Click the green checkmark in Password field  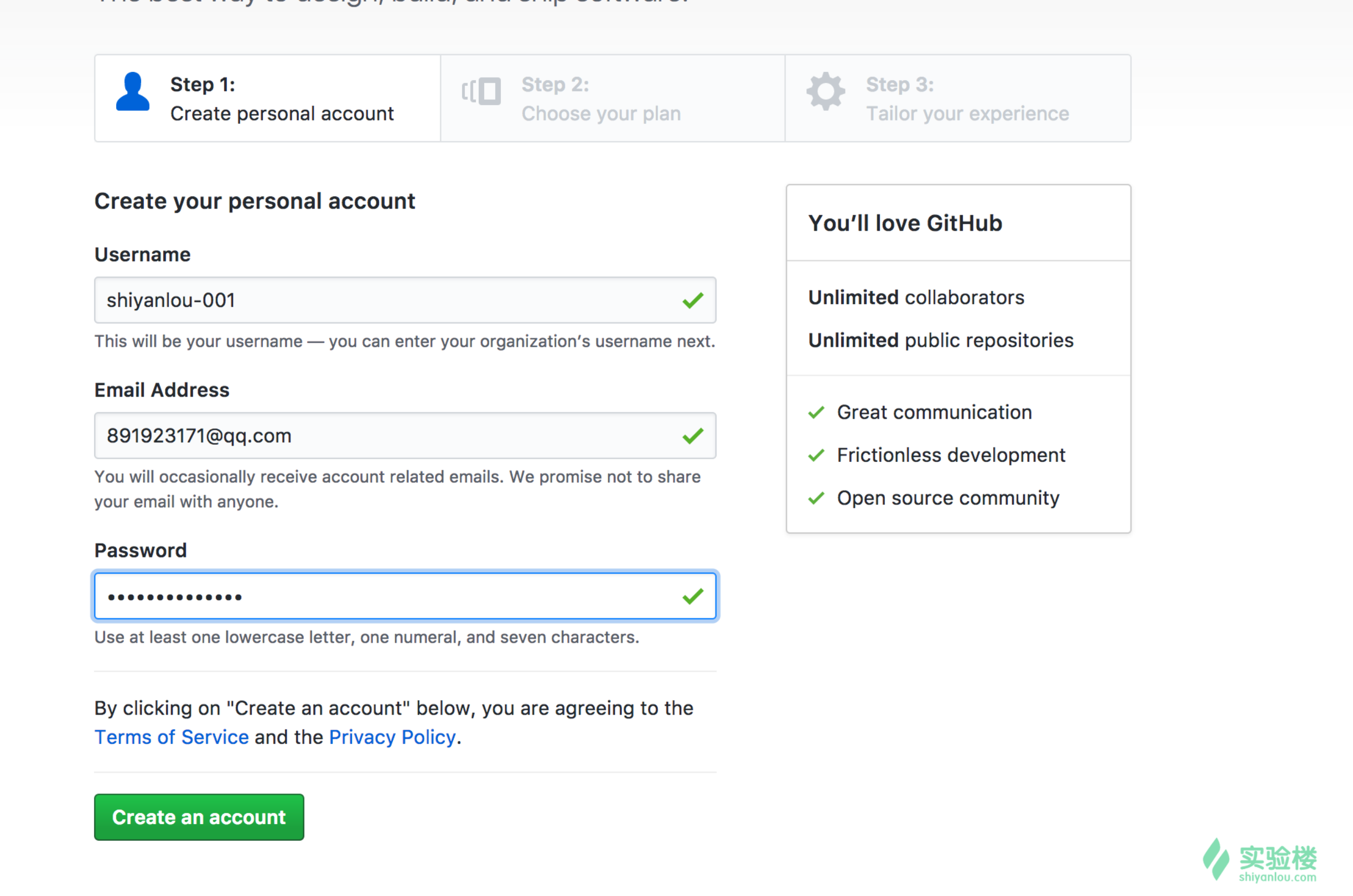coord(692,597)
